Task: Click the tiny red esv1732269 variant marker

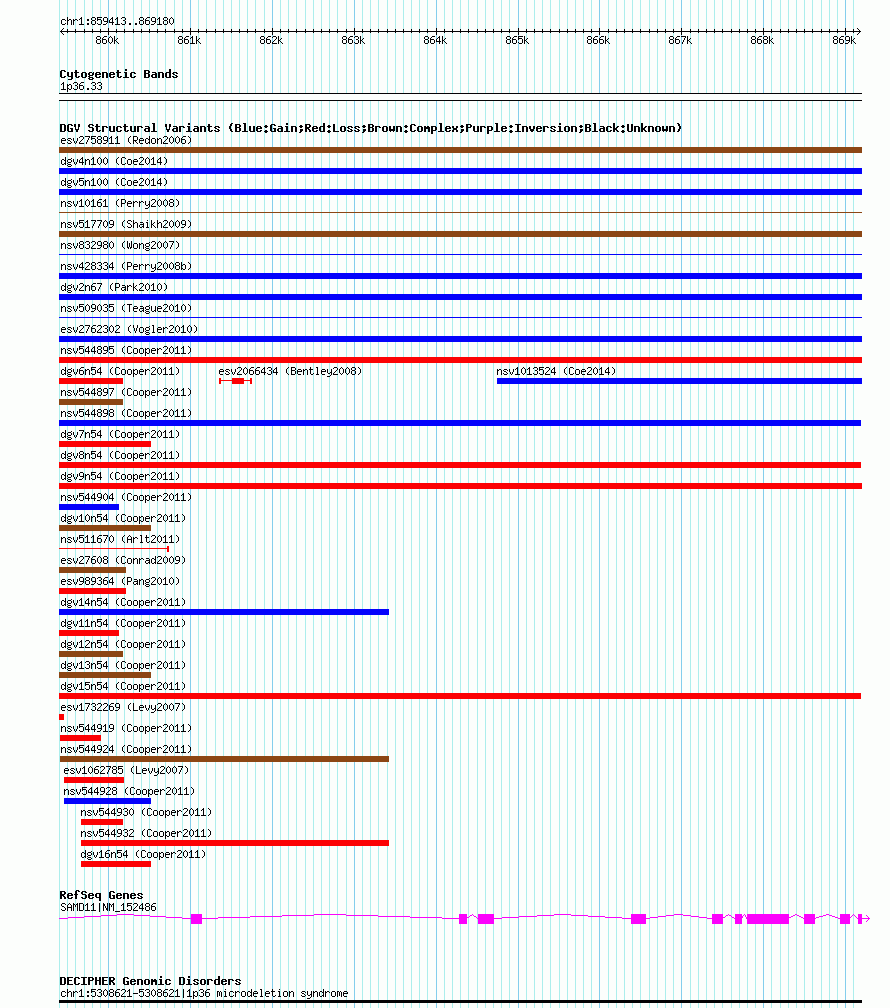Action: coord(62,717)
